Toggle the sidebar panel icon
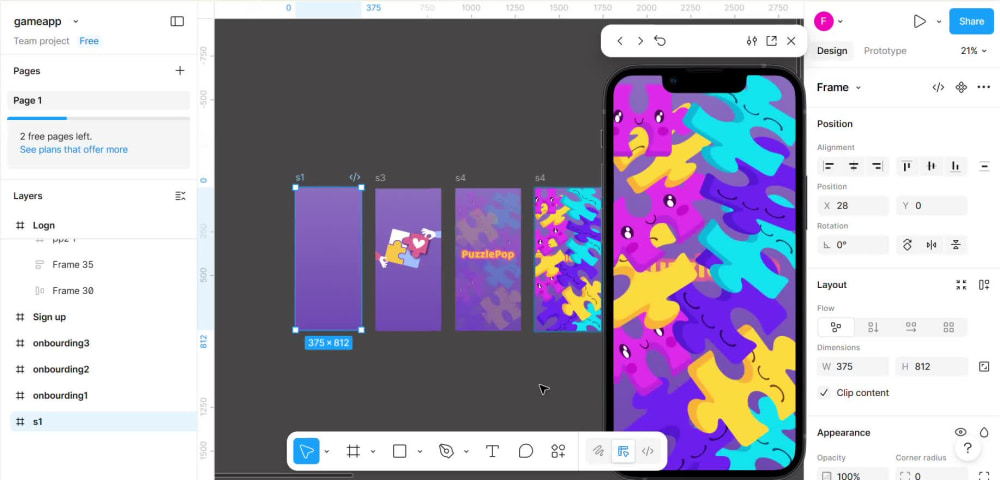 (177, 21)
